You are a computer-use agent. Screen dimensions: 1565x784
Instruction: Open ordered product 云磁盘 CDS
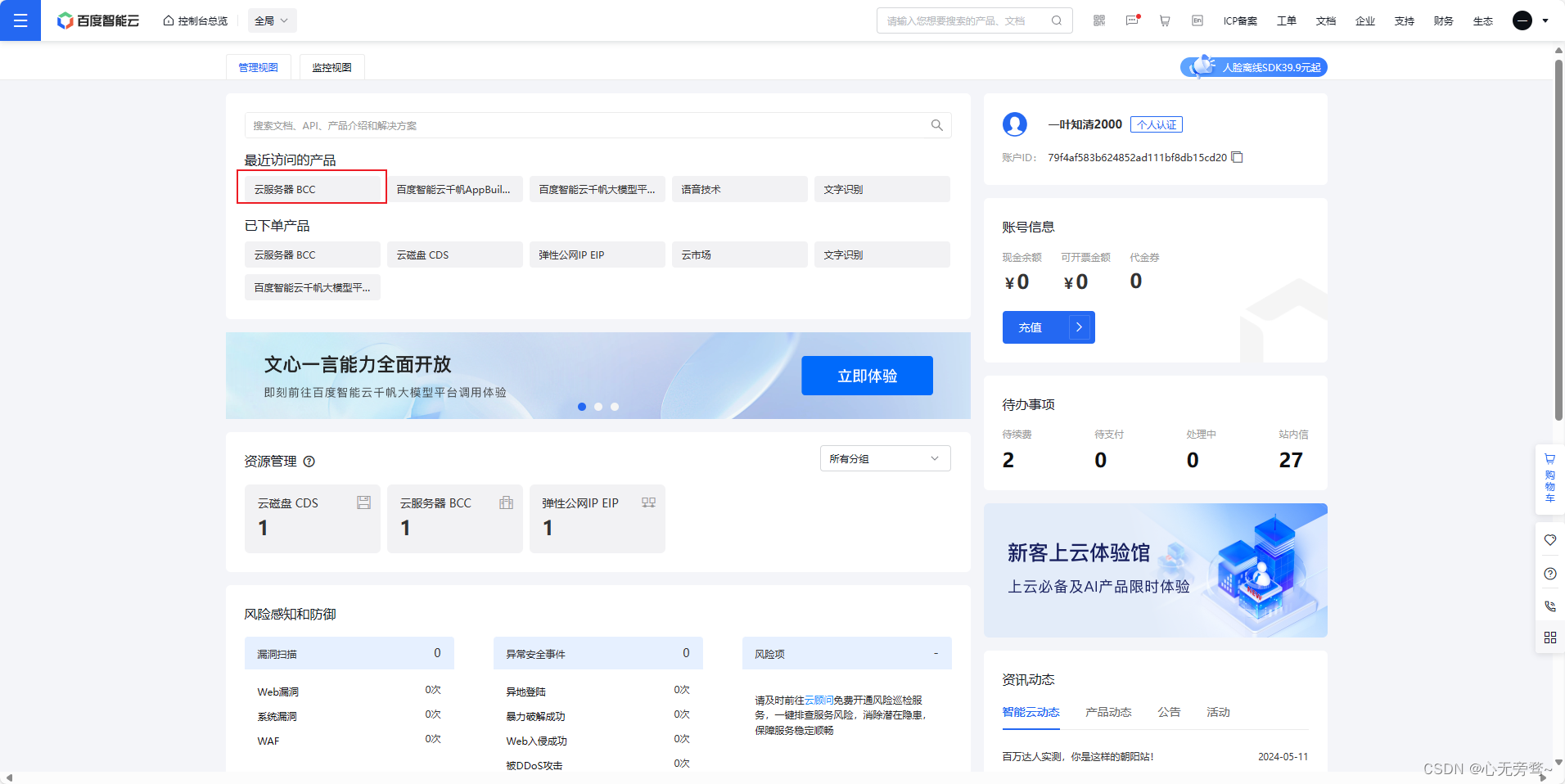point(454,255)
